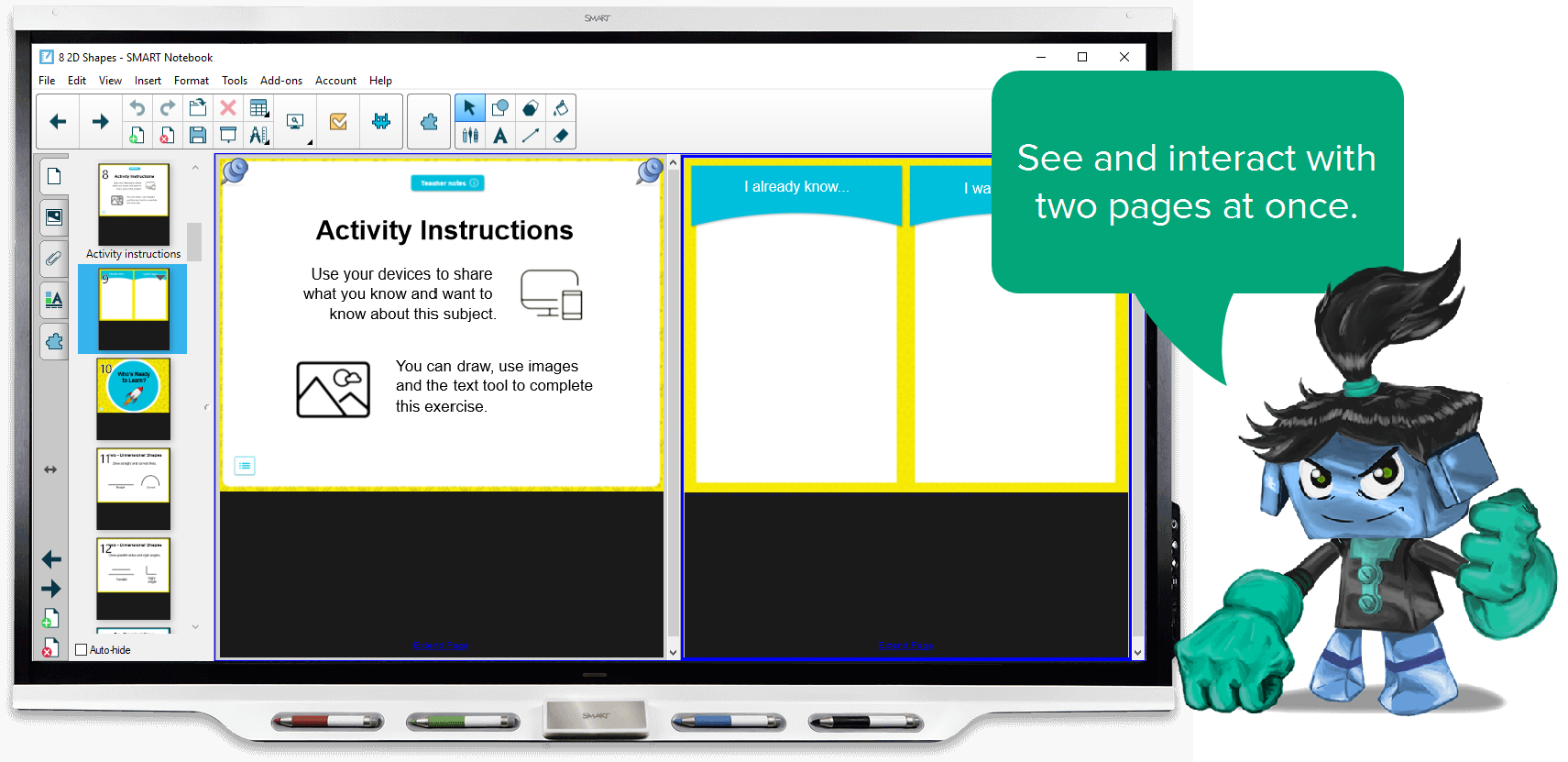Screen dimensions: 1568x762
Task: Toggle the left pin on Activity Instructions page
Action: (x=235, y=170)
